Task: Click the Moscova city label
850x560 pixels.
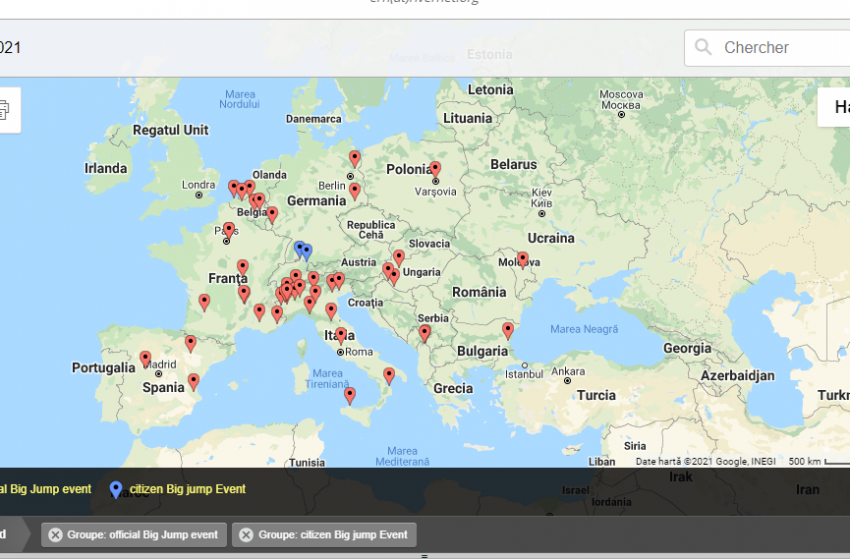Action: tap(621, 100)
